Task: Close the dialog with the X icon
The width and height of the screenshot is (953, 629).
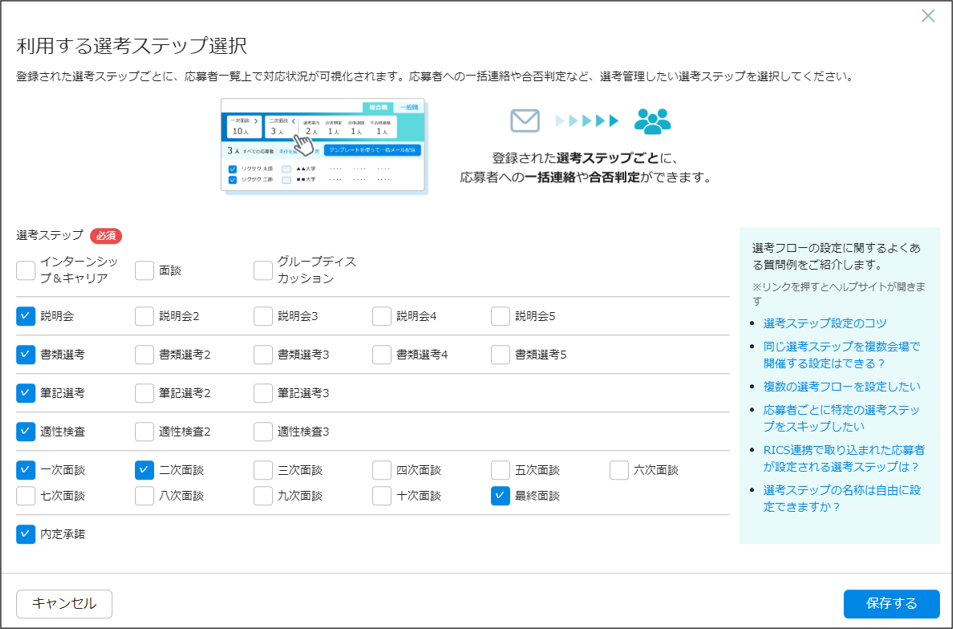Action: coord(928,16)
